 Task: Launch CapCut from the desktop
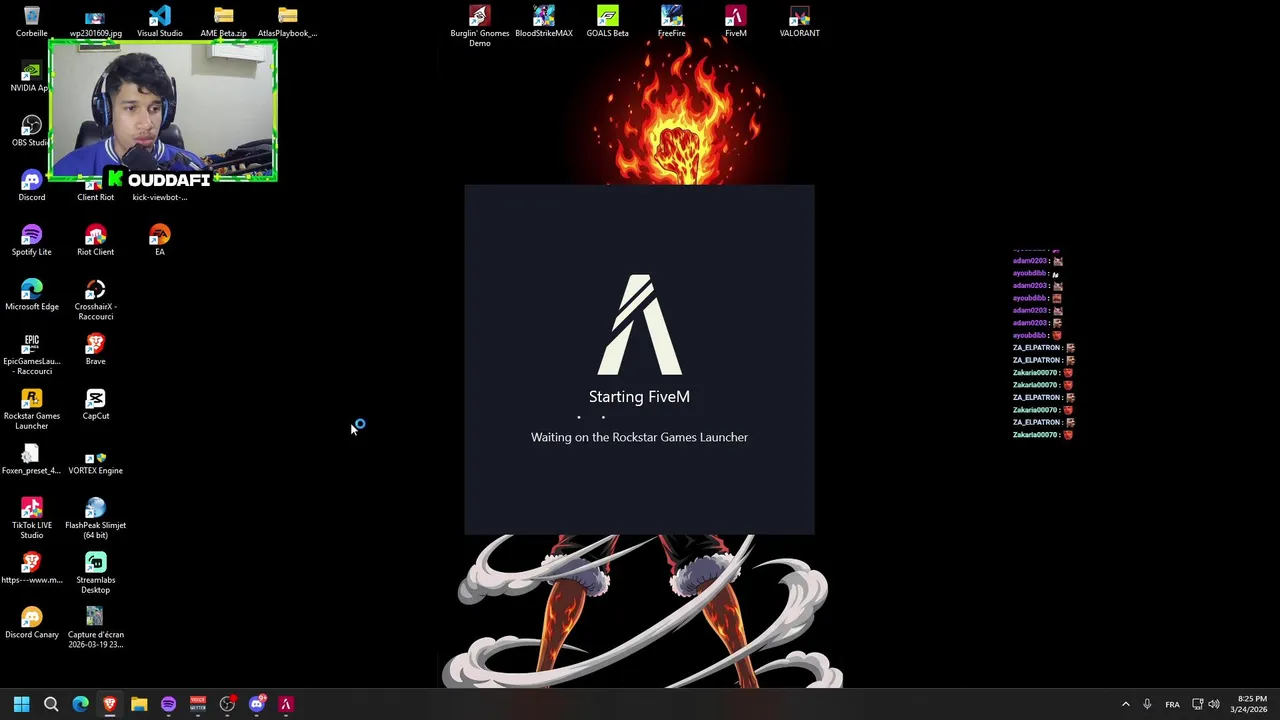[x=95, y=404]
